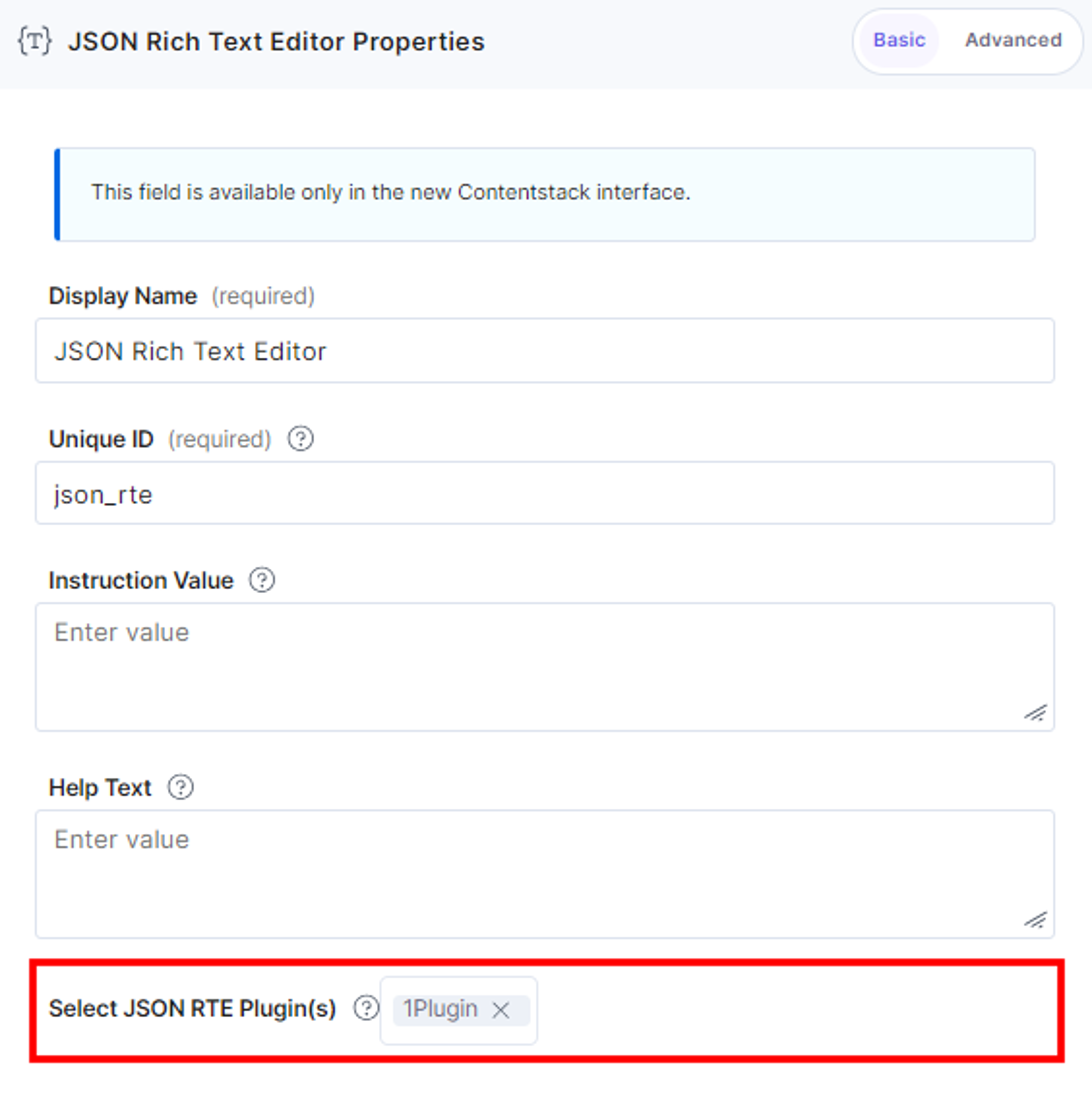Focus the Display Name input field
This screenshot has width=1092, height=1094.
click(x=545, y=350)
